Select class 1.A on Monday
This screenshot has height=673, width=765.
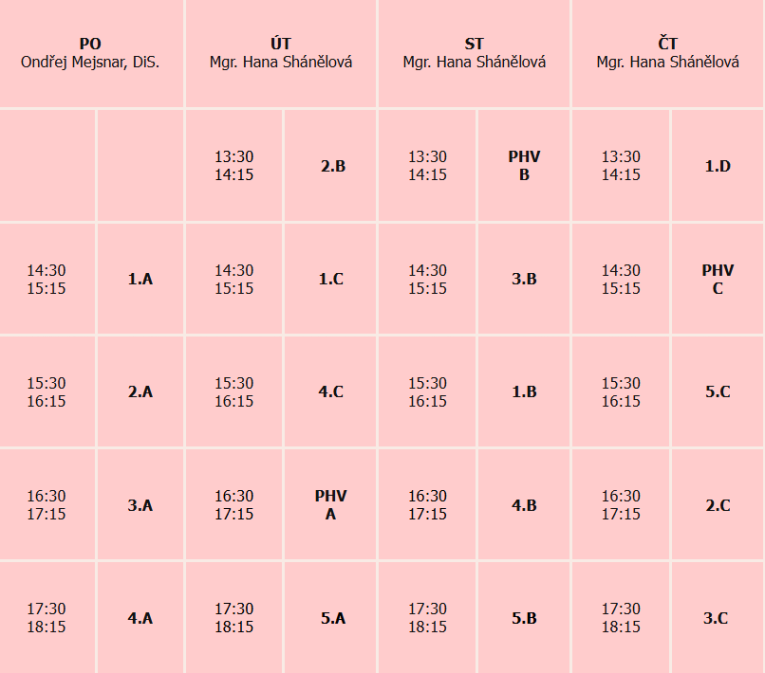point(140,279)
